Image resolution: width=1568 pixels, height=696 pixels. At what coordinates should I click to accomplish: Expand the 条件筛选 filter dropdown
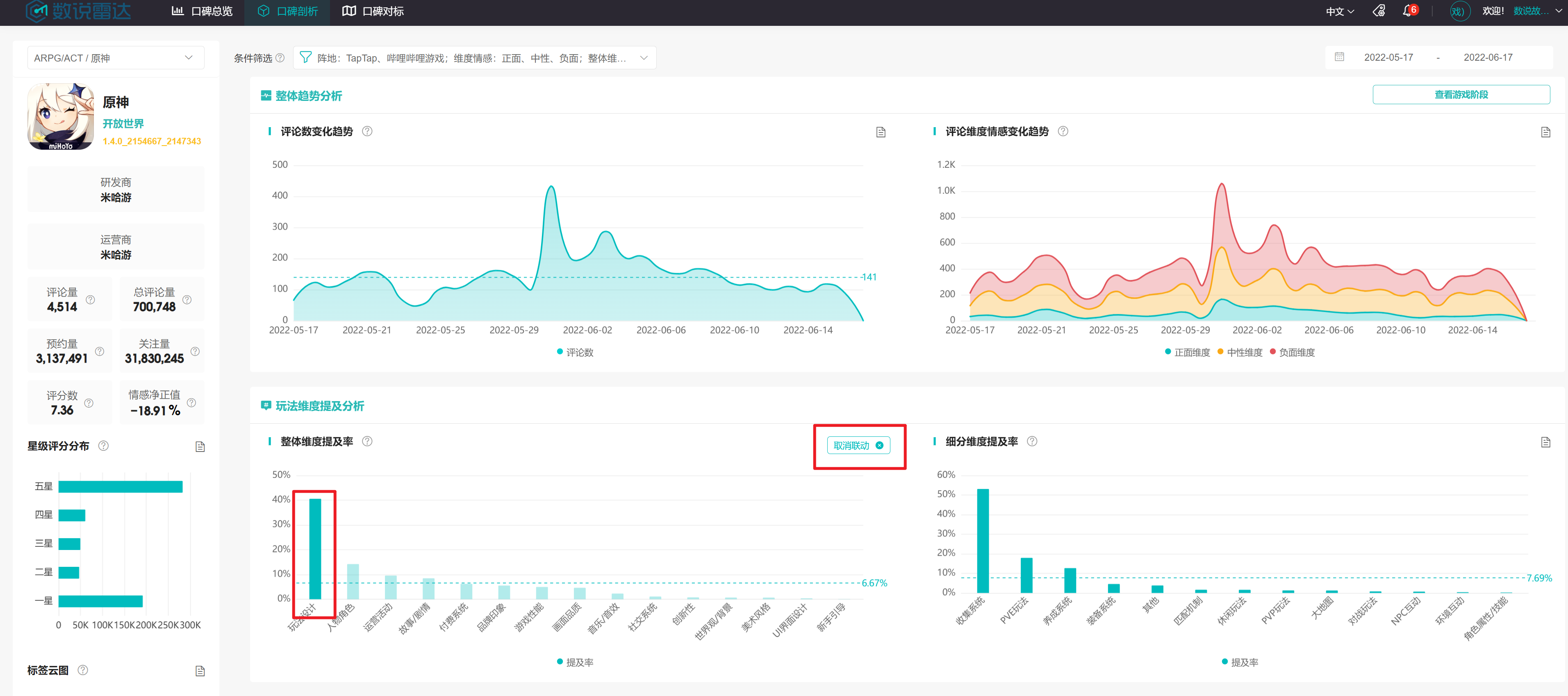(474, 58)
